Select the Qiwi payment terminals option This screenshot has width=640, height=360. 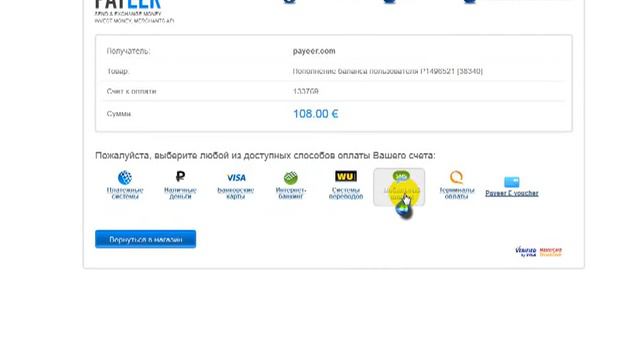(457, 184)
